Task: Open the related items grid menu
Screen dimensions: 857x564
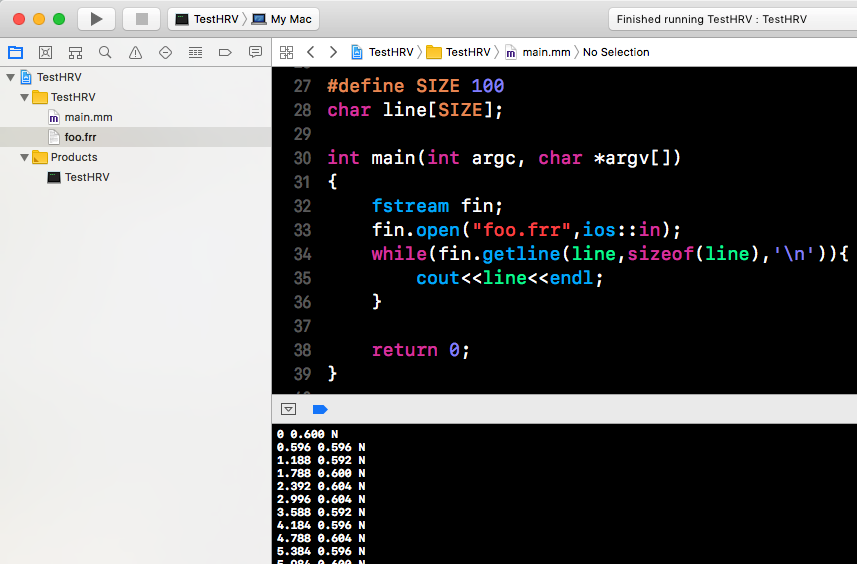Action: click(x=287, y=52)
